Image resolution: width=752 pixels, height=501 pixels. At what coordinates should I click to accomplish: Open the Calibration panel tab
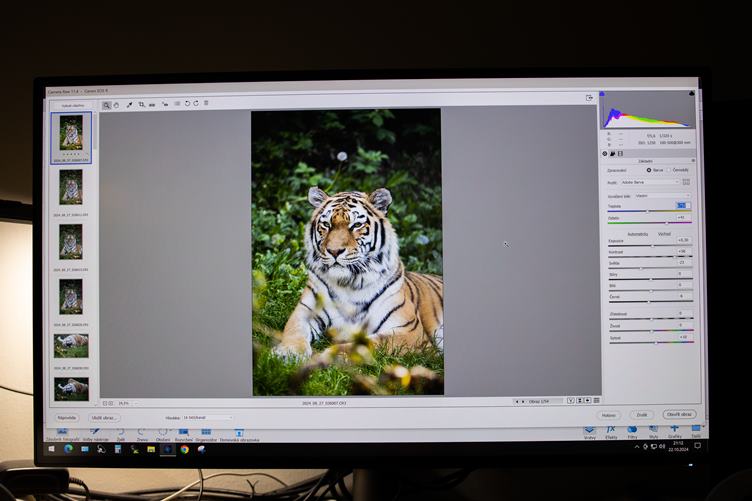tap(621, 154)
